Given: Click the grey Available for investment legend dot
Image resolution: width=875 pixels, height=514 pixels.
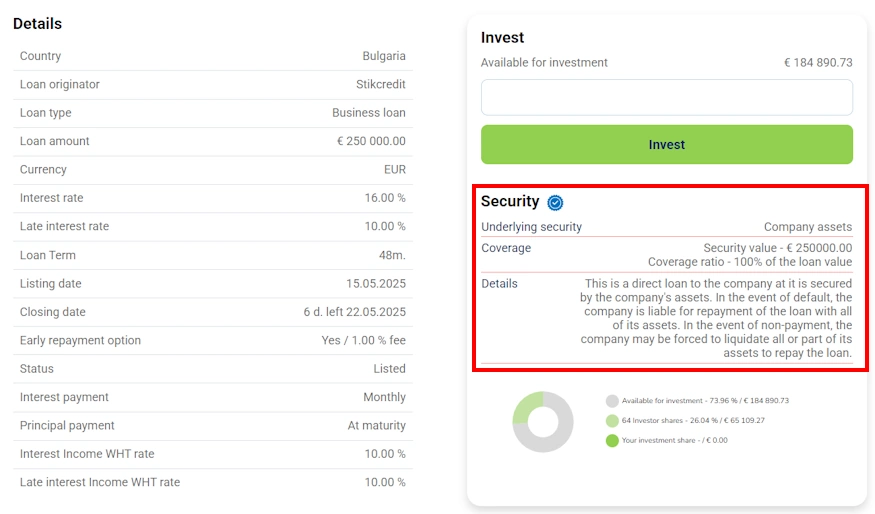Looking at the screenshot, I should click(x=612, y=401).
